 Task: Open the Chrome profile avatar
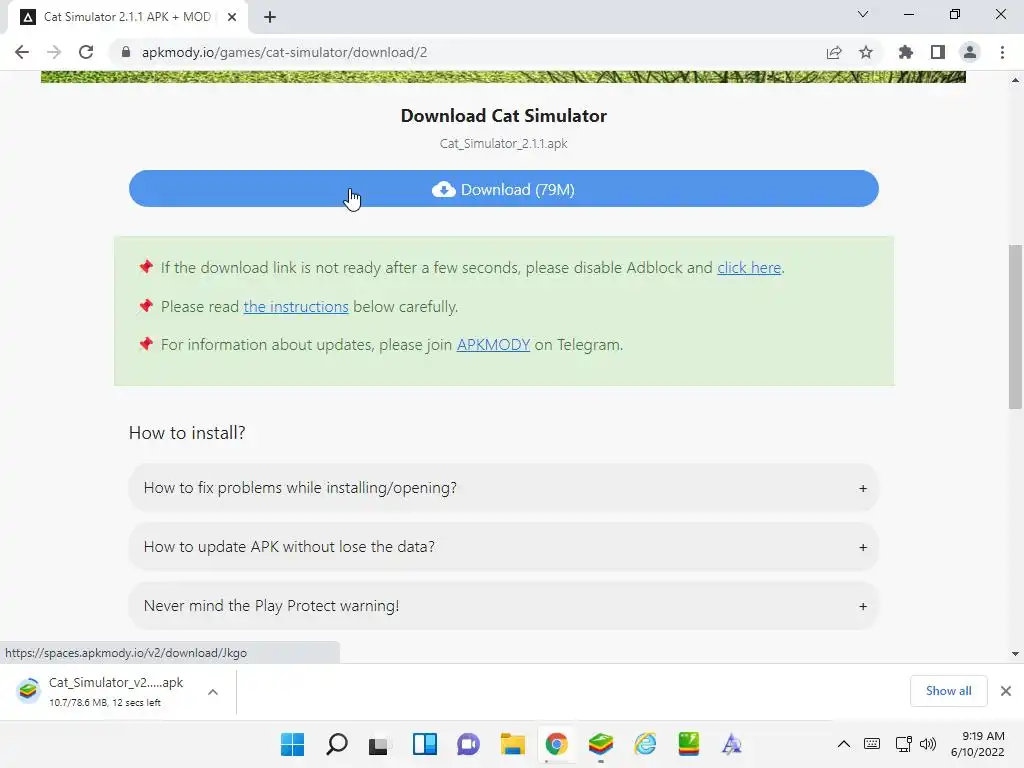[x=970, y=52]
